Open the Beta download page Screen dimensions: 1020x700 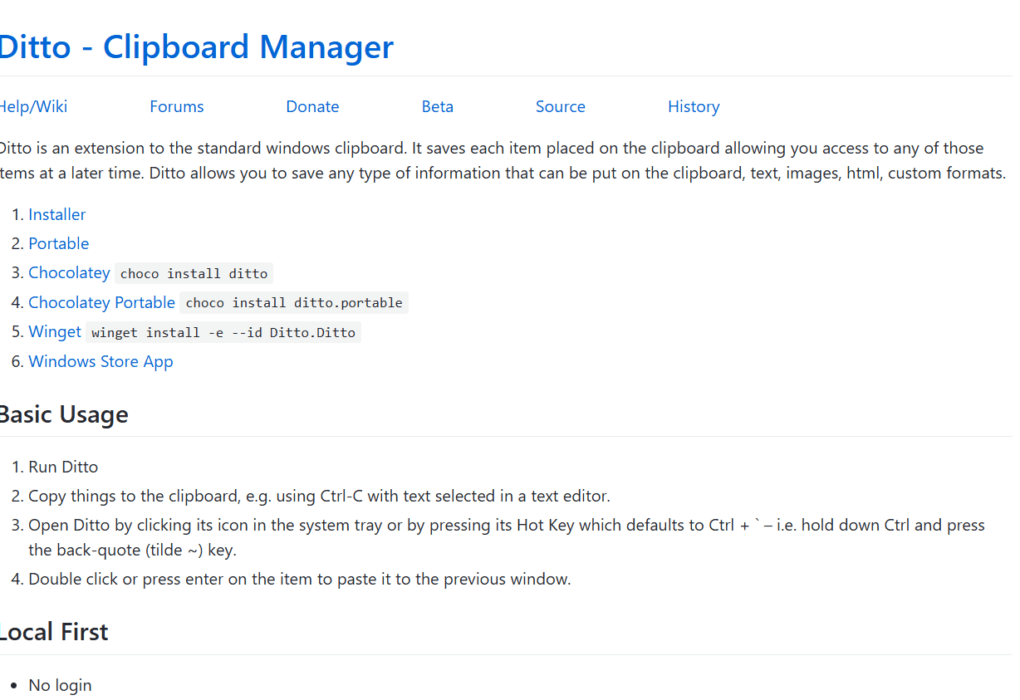pos(437,106)
